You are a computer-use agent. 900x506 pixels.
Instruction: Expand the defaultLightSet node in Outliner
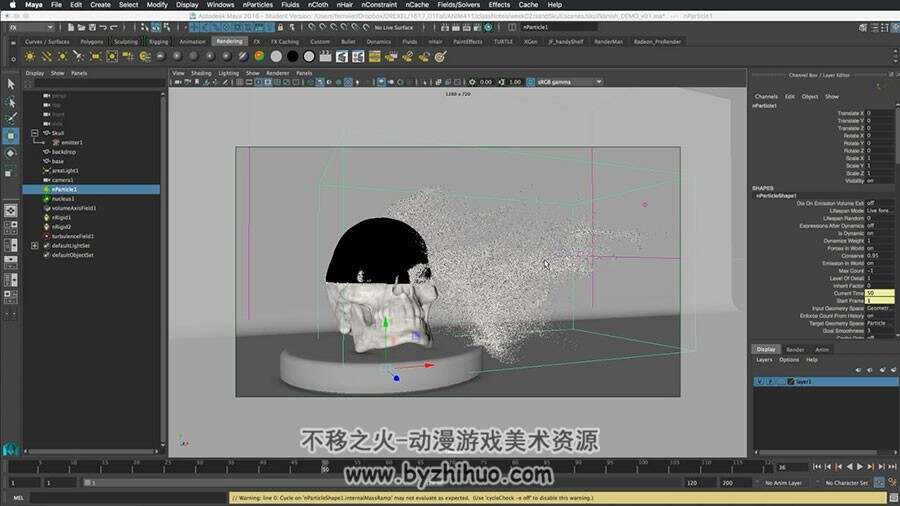click(34, 246)
